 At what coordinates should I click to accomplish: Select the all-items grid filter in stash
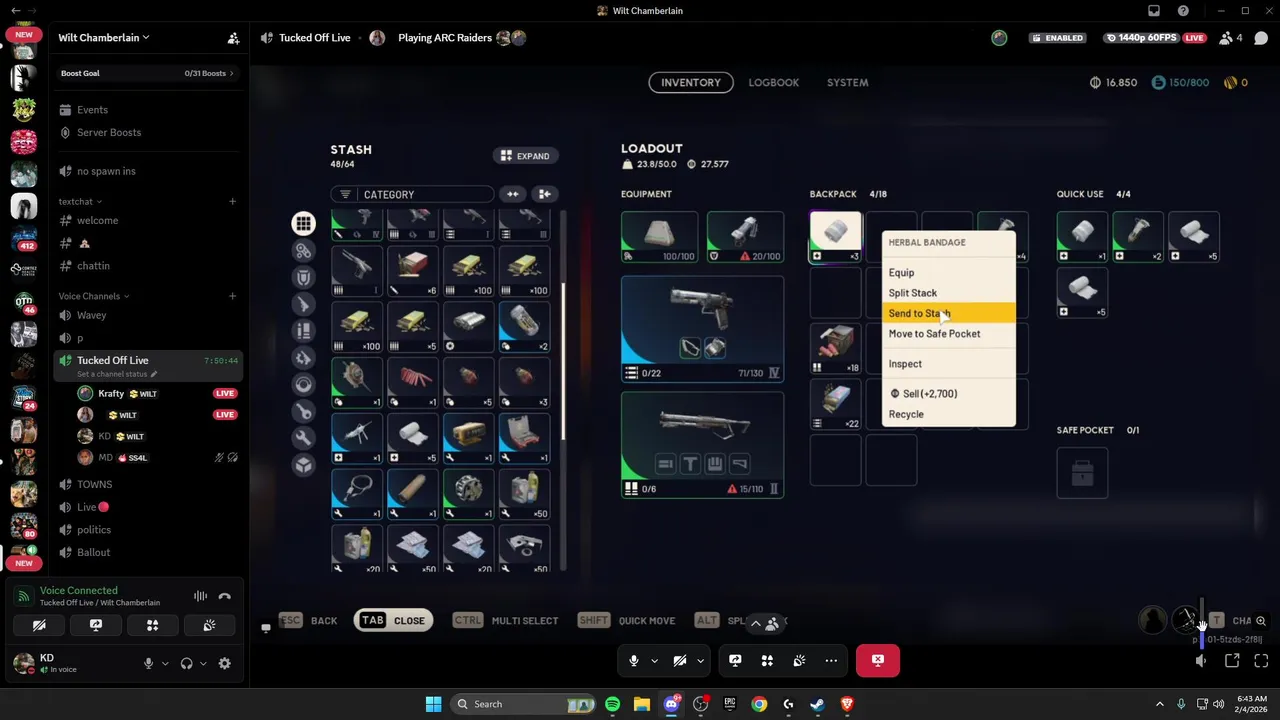(x=303, y=224)
